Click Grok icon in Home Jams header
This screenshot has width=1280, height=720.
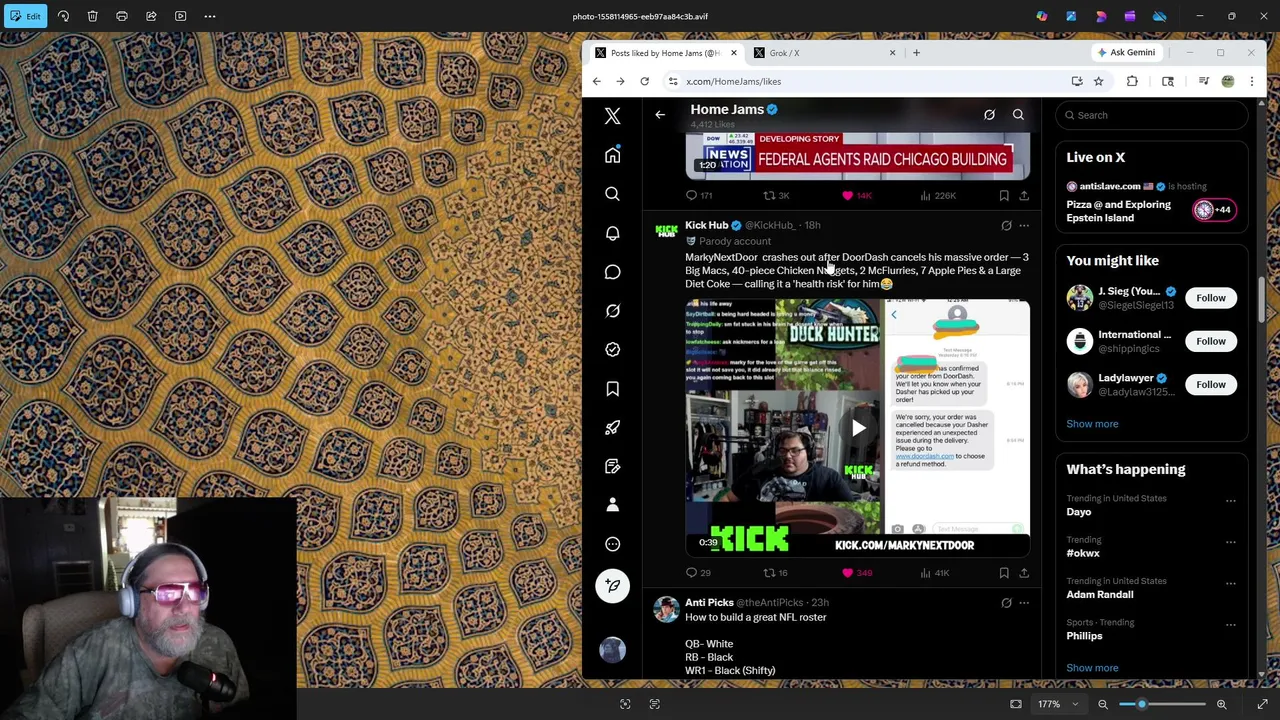click(x=989, y=115)
